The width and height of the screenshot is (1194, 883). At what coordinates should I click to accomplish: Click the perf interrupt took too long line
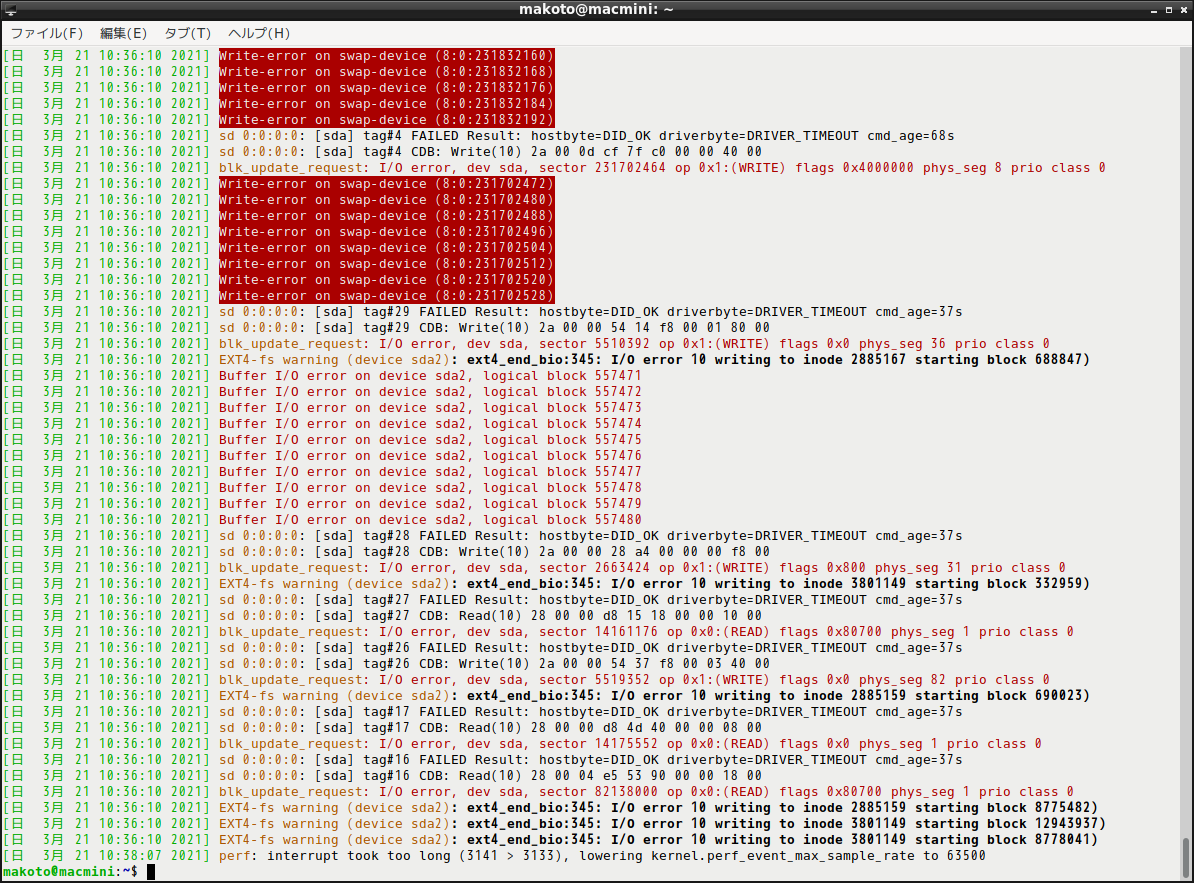point(602,856)
